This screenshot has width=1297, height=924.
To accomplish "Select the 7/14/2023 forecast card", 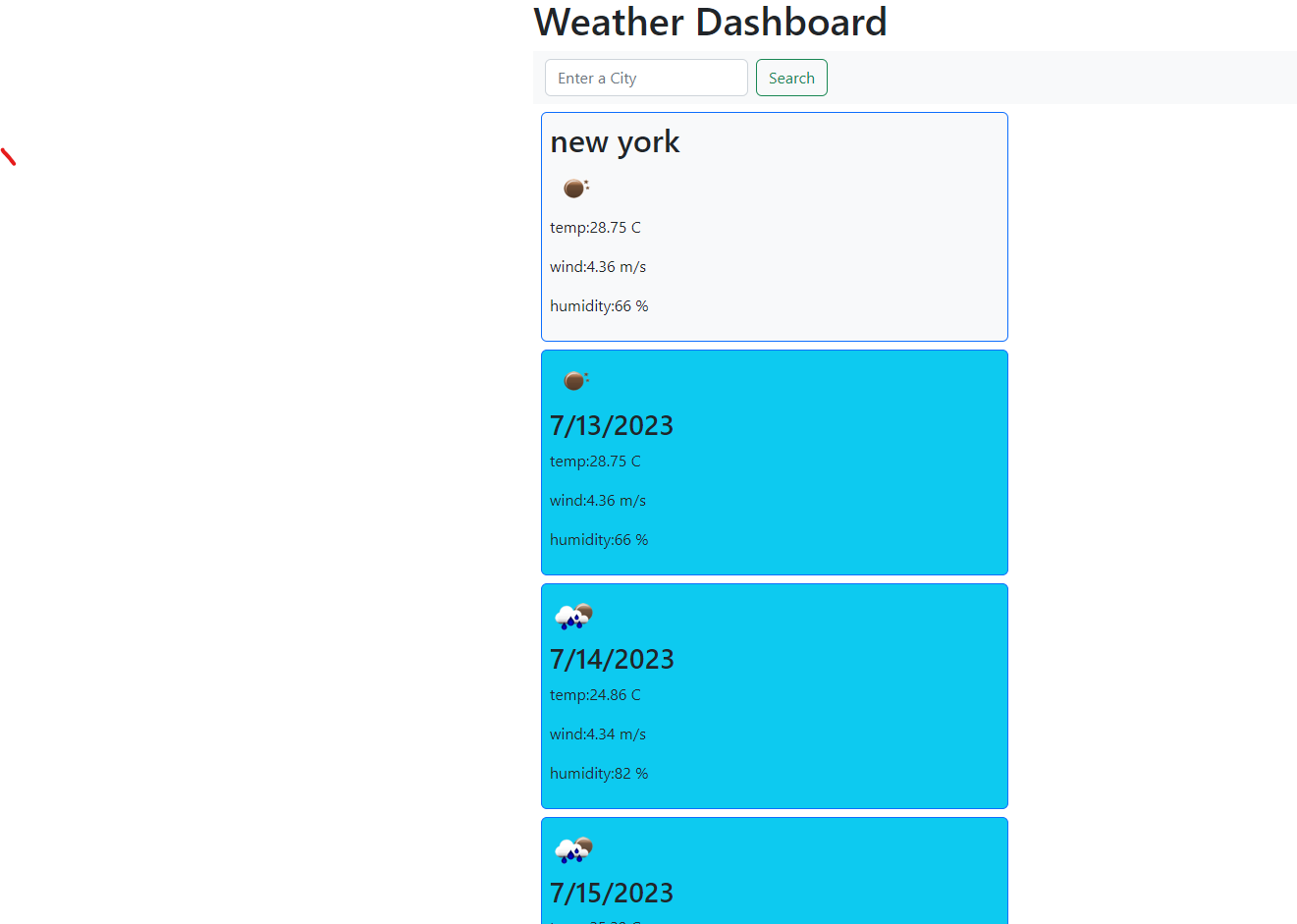I will (x=774, y=695).
